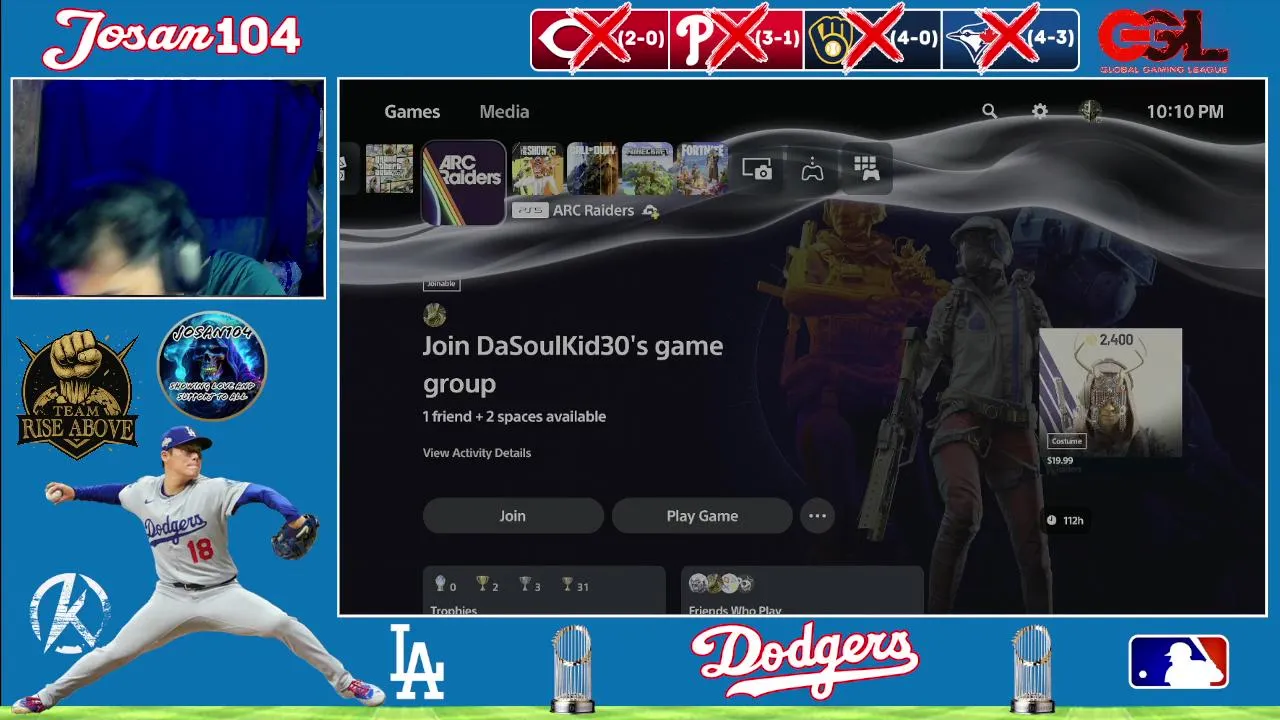Switch to the Media tab
1280x720 pixels.
[x=504, y=112]
